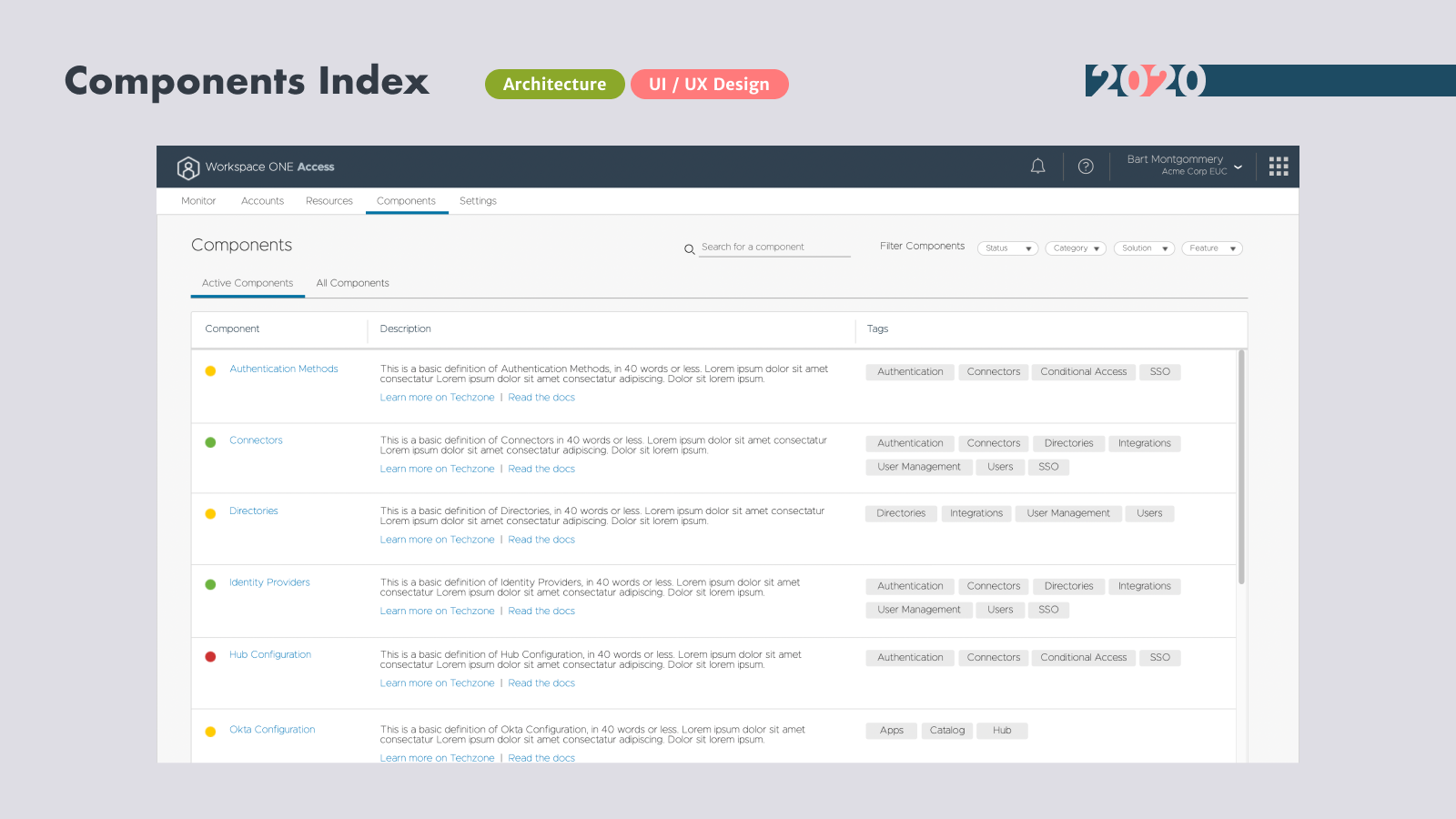Switch to the All Components tab

click(352, 283)
